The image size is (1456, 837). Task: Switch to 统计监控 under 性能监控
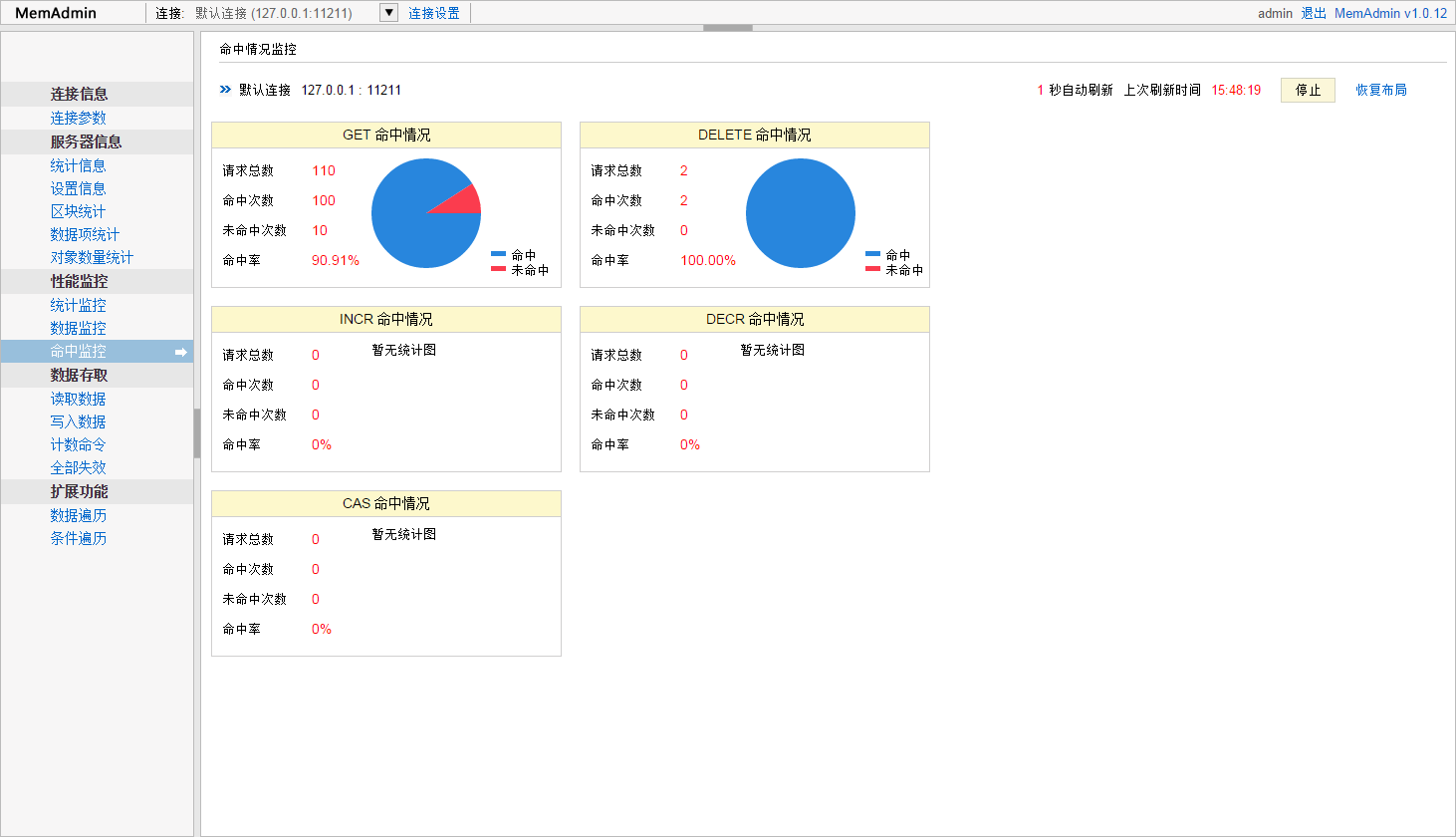pos(79,305)
